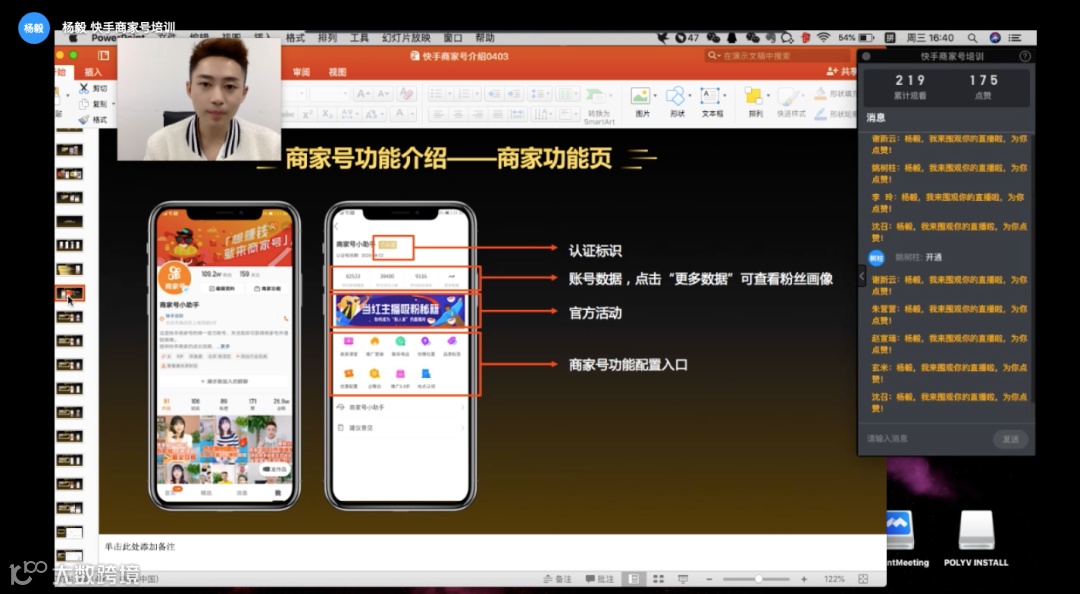1080x594 pixels.
Task: Click the Text Box (文本框) icon
Action: tap(709, 96)
